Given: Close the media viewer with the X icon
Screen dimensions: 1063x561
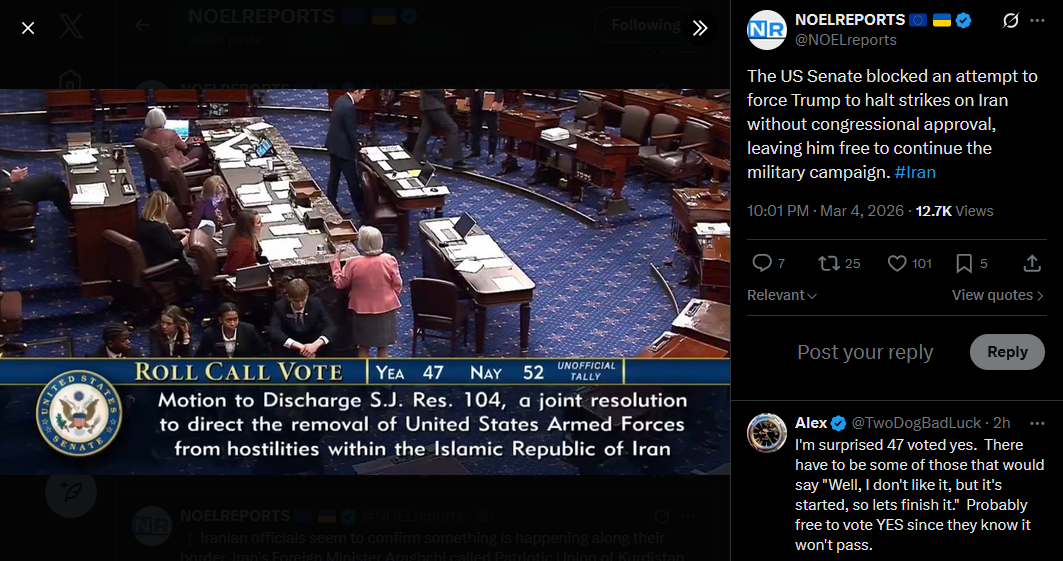Looking at the screenshot, I should coord(28,28).
